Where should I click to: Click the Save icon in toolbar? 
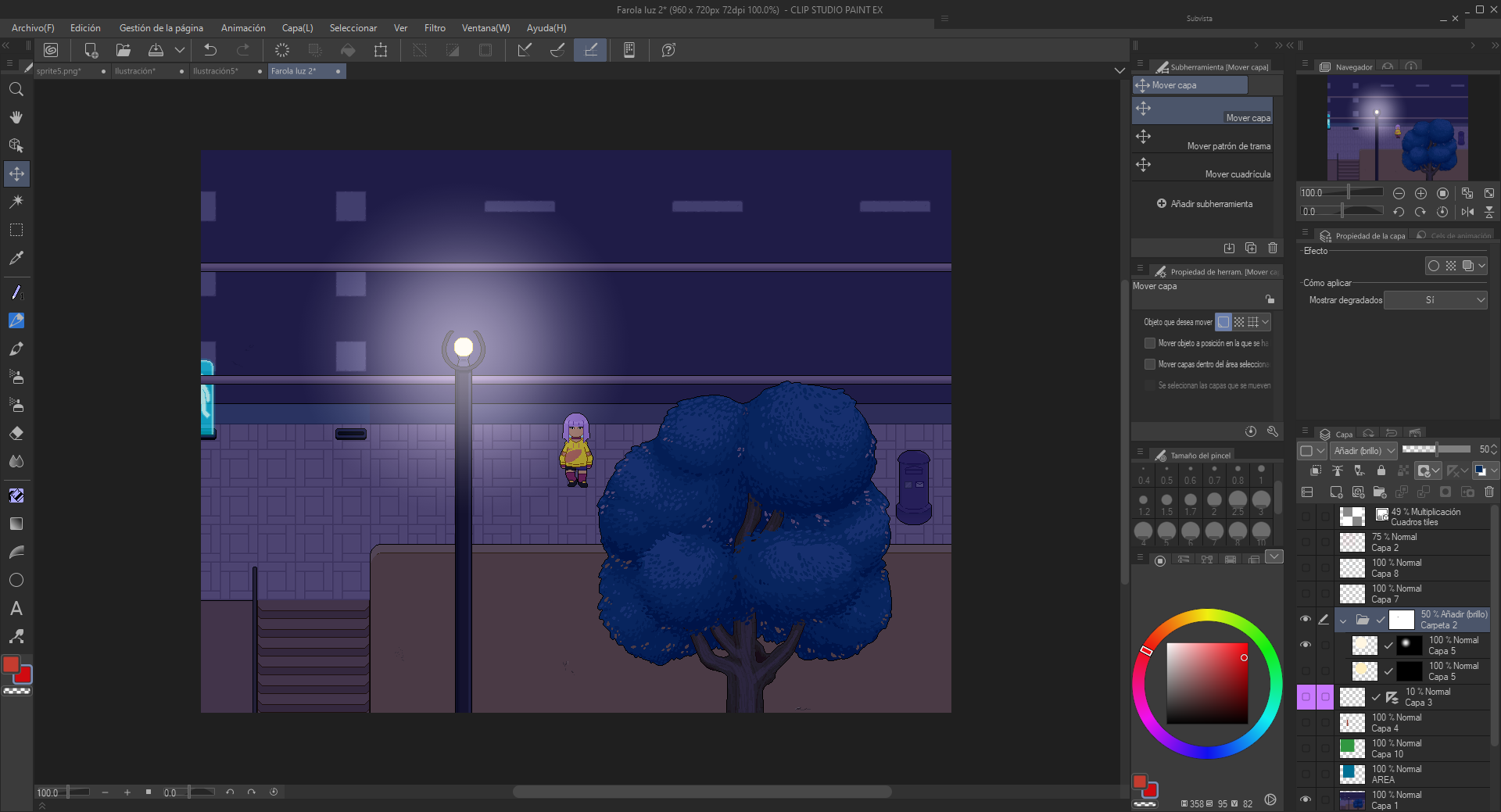coord(156,50)
